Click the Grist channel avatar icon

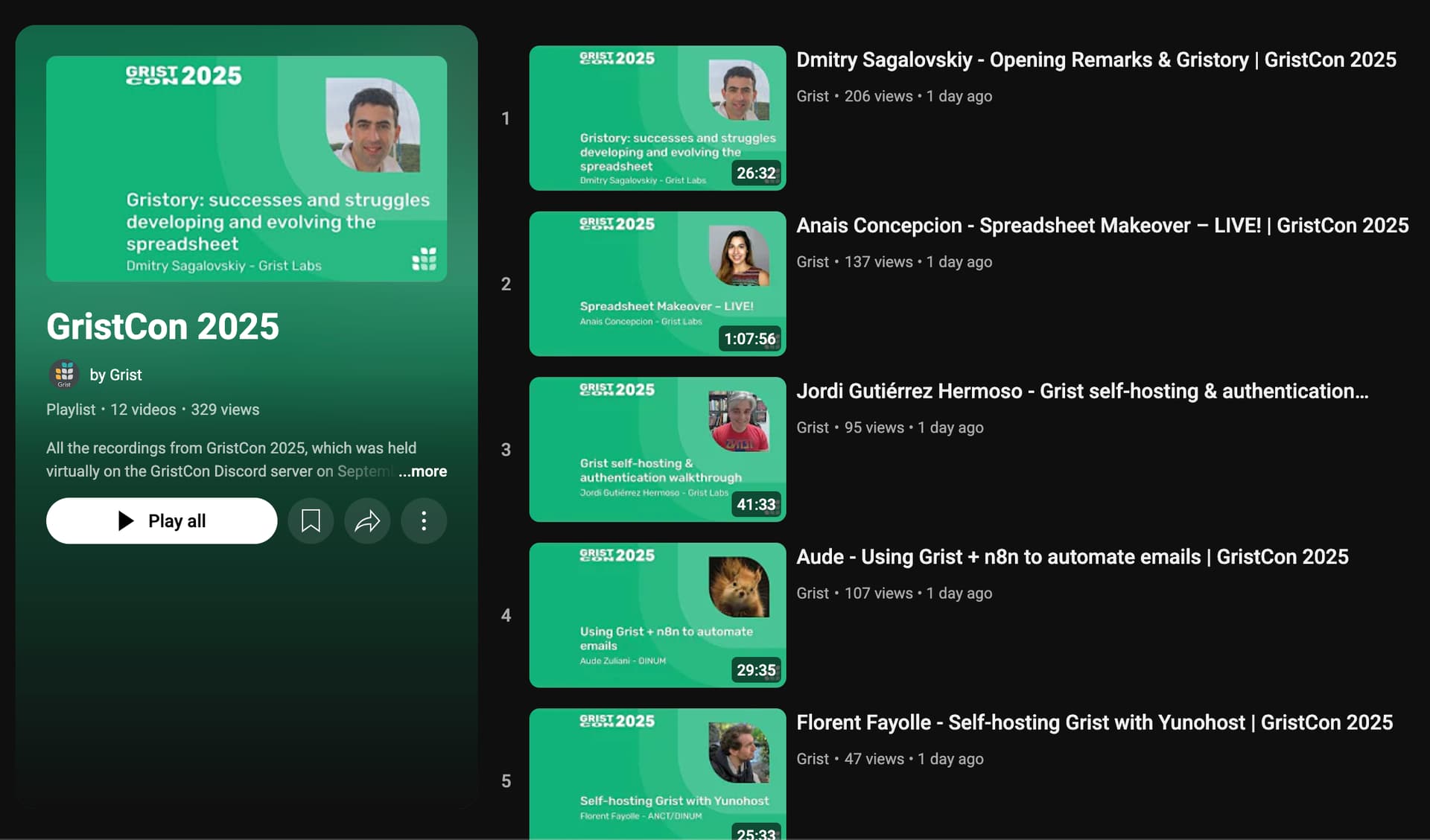pos(65,374)
